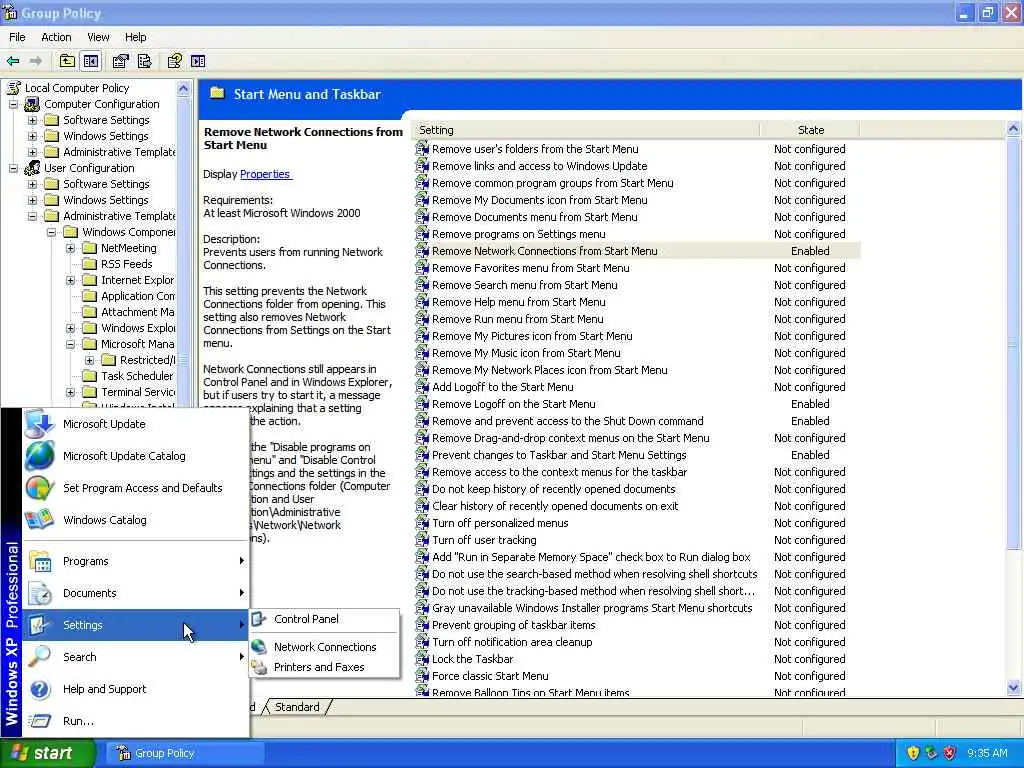
Task: Select Task Scheduler folder in tree
Action: tap(128, 376)
